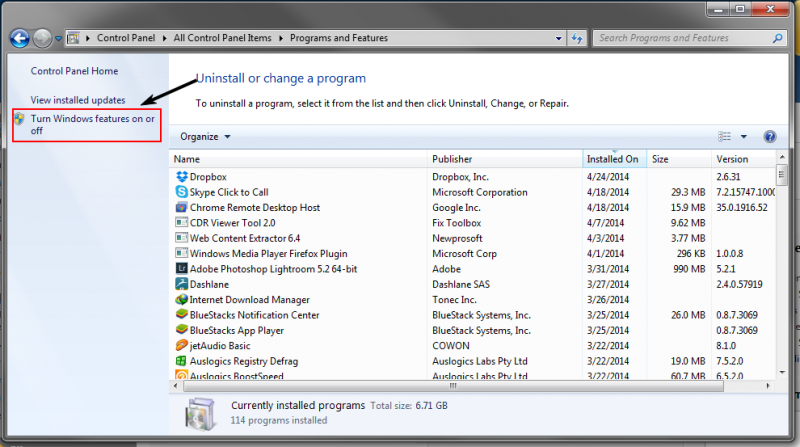The width and height of the screenshot is (800, 447).
Task: Click the magnifier search icon
Action: pyautogui.click(x=778, y=38)
